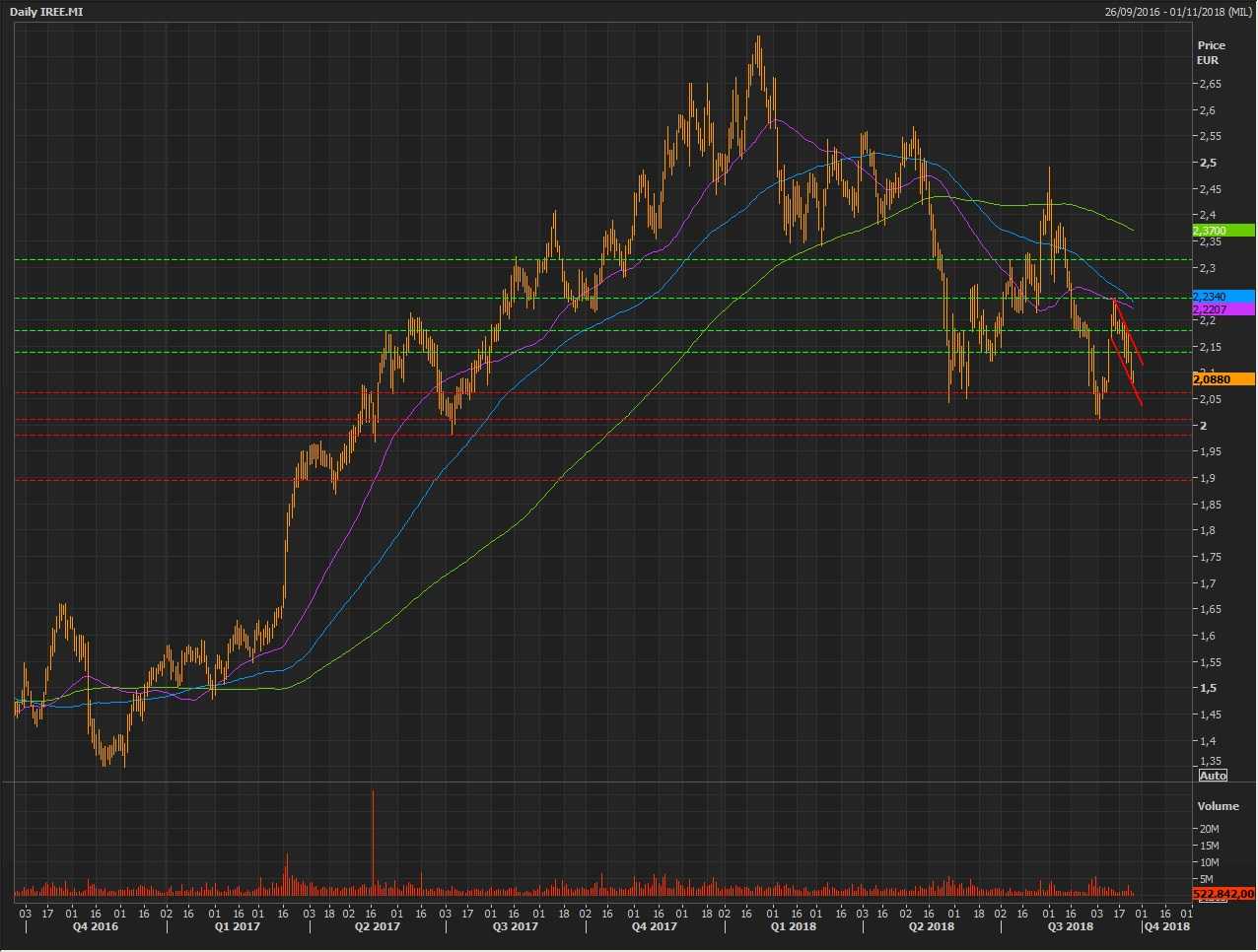
Task: Select the Q4 2016 time axis label
Action: [96, 926]
